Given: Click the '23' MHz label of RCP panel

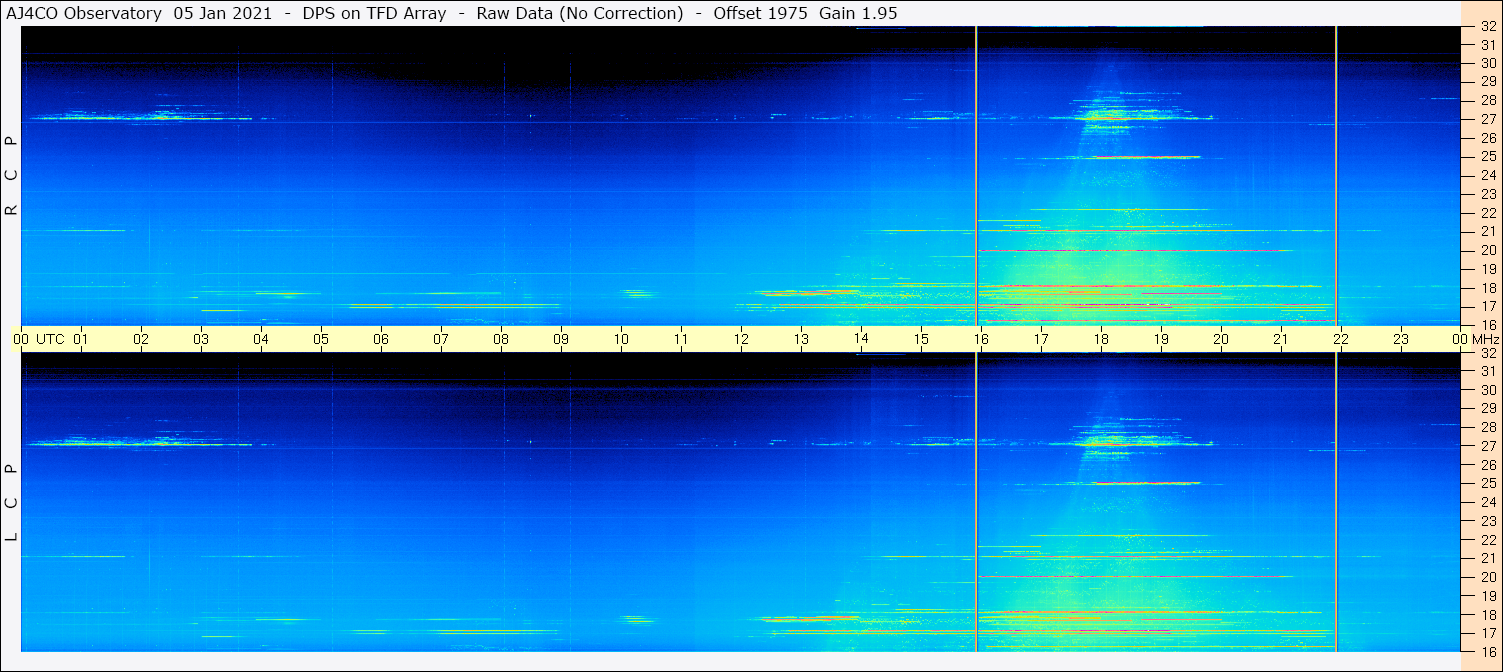Looking at the screenshot, I should (x=1488, y=194).
